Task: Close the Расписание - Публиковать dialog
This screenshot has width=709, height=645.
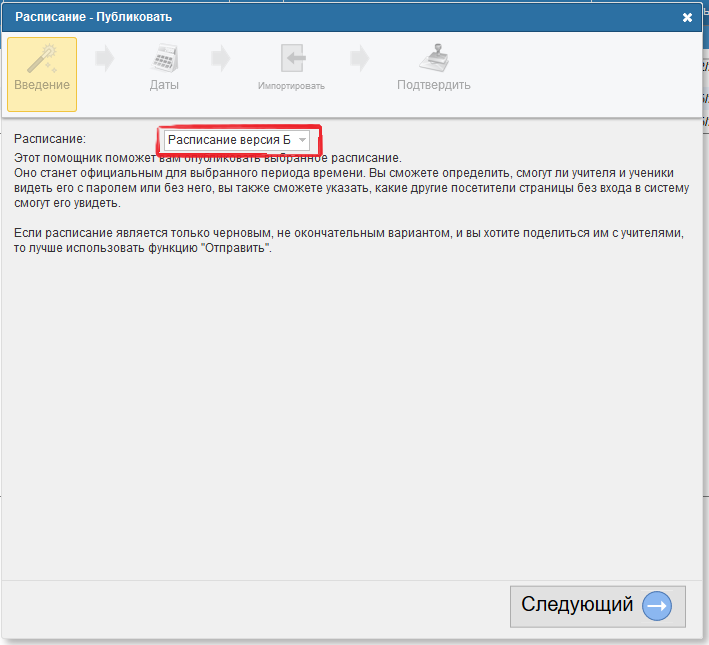Action: 687,17
